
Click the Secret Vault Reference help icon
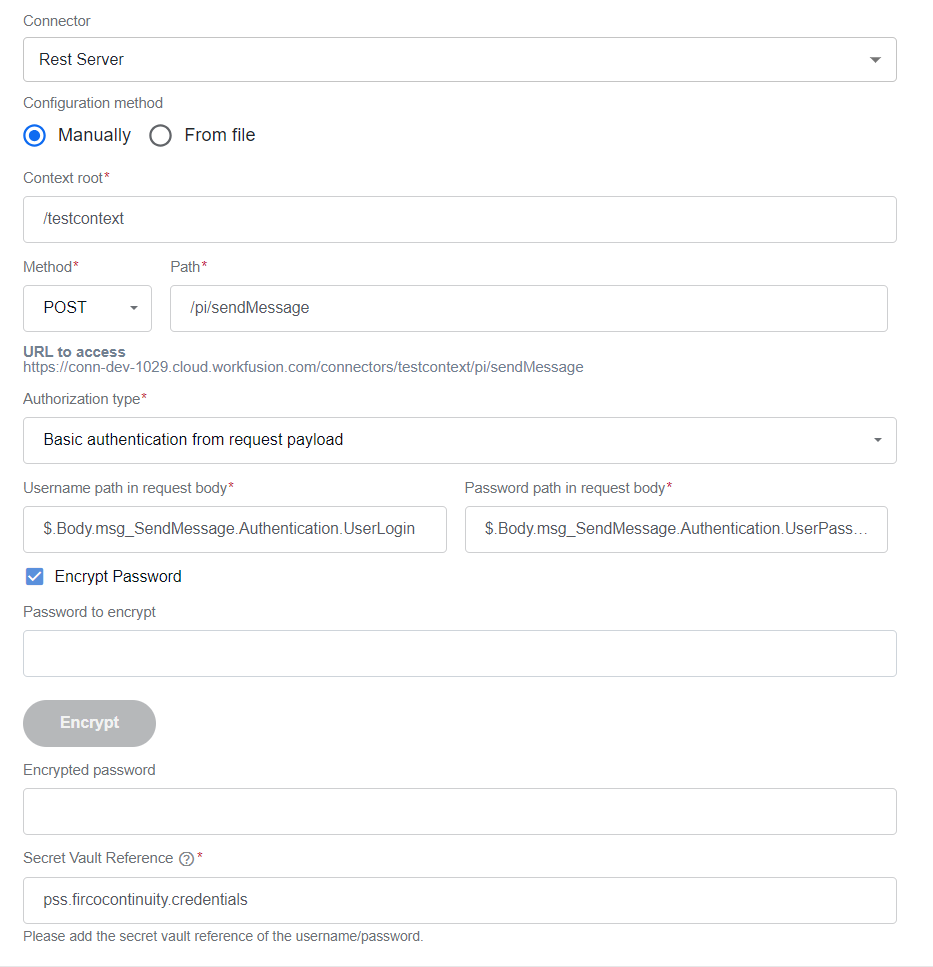186,858
